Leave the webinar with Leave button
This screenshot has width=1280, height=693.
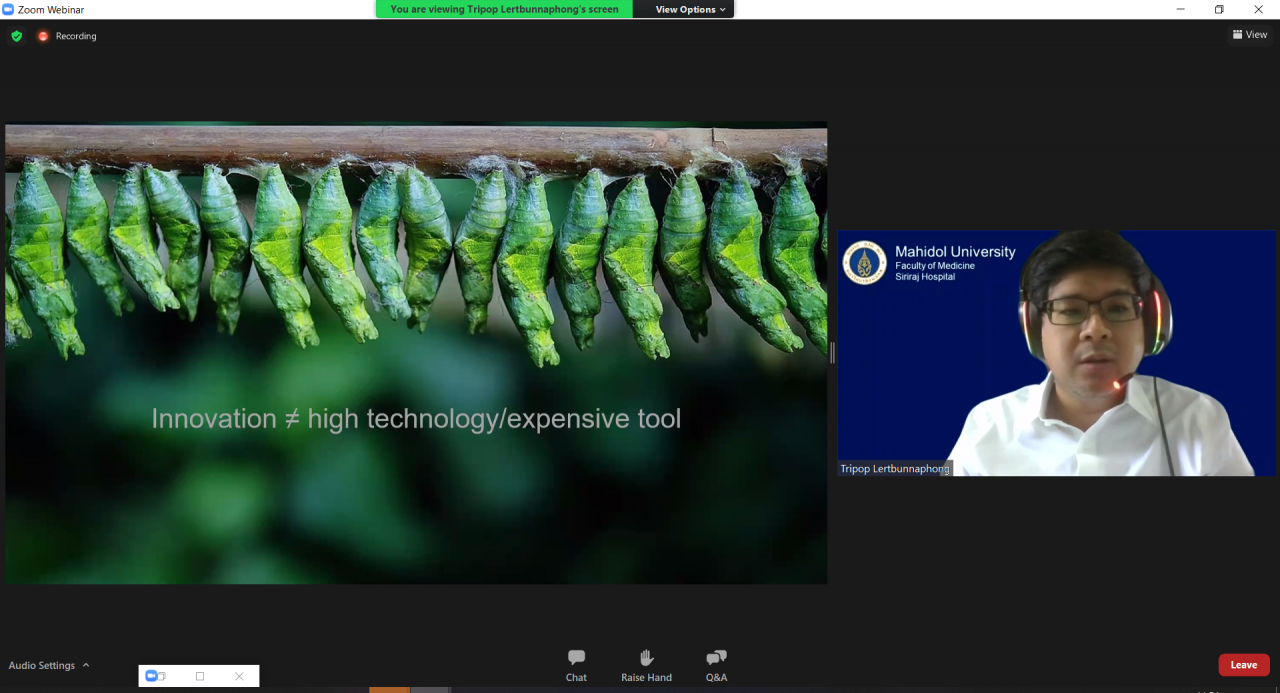coord(1243,665)
